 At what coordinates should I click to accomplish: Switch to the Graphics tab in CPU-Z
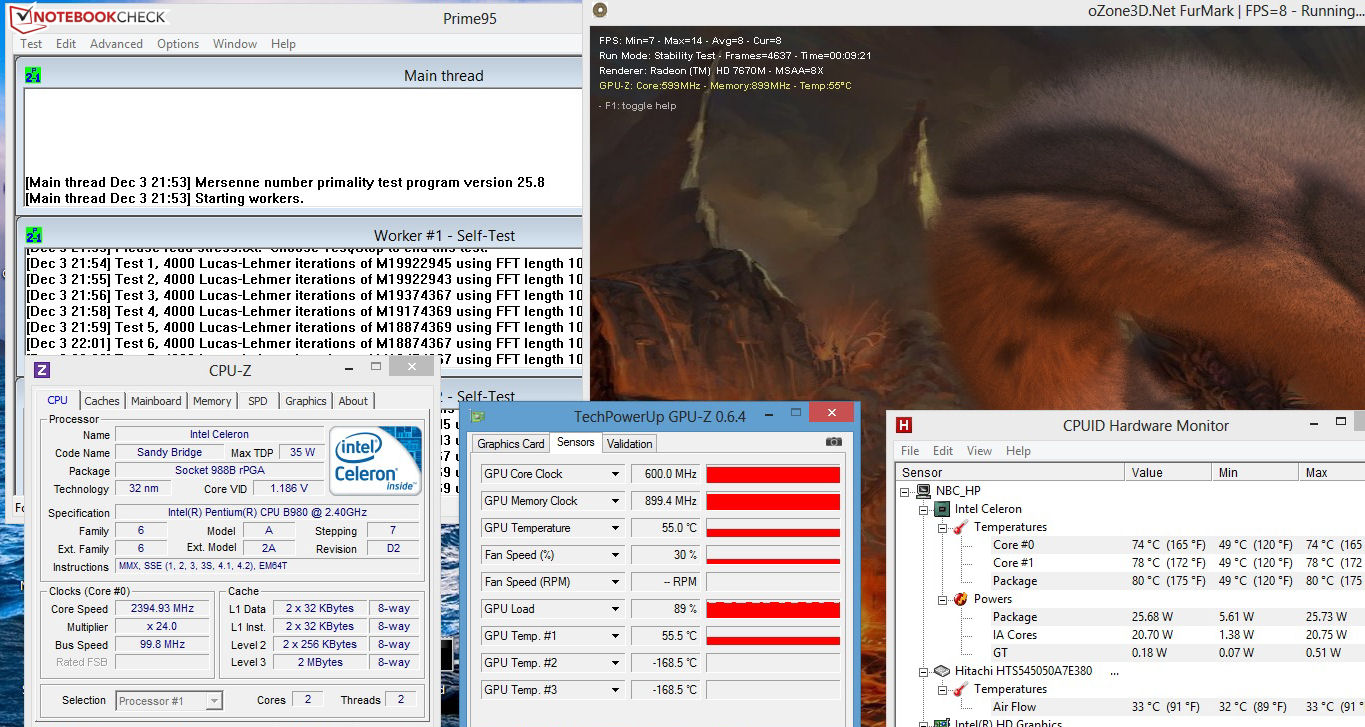(306, 401)
